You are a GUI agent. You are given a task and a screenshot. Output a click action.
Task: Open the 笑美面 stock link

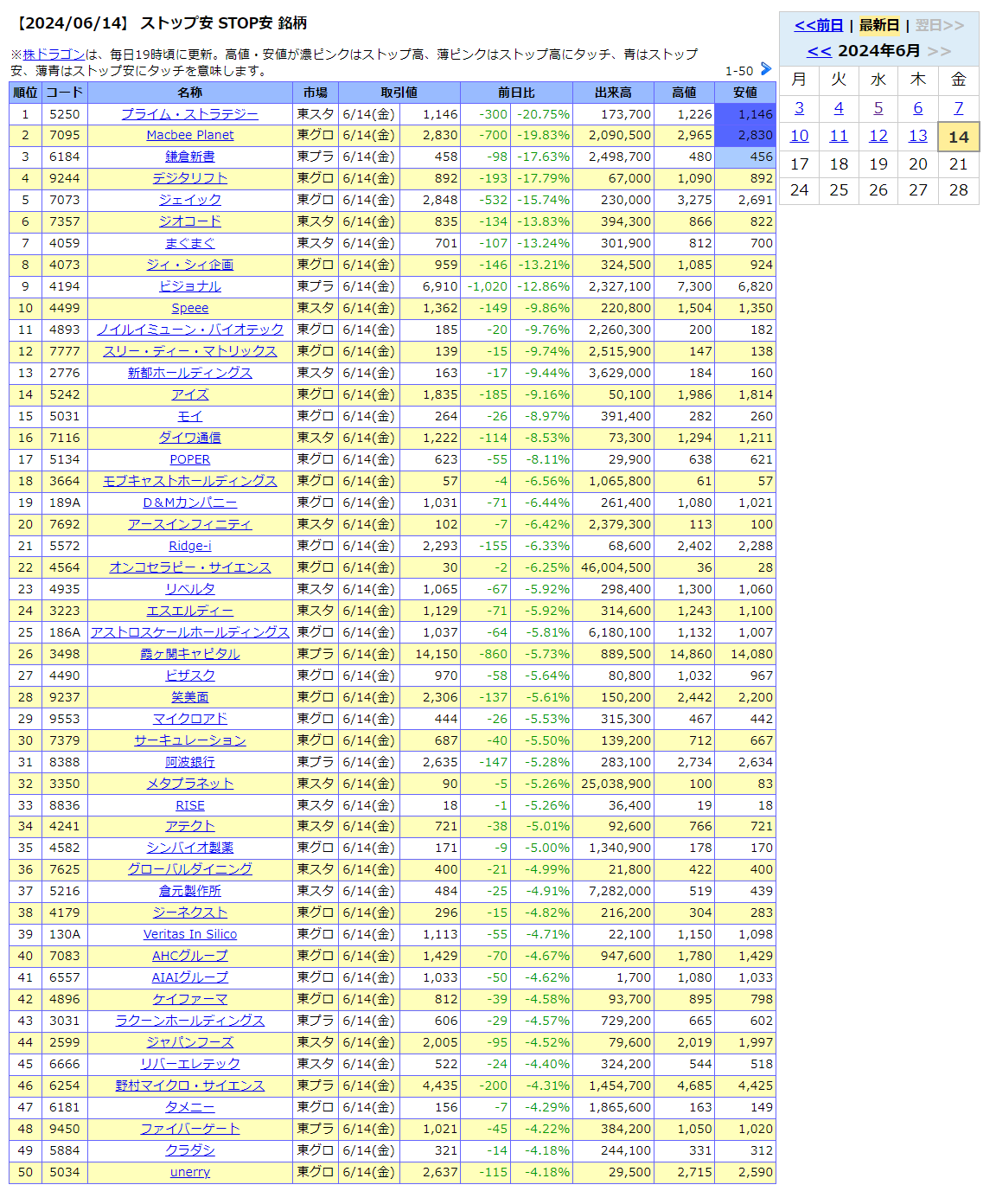pos(190,698)
